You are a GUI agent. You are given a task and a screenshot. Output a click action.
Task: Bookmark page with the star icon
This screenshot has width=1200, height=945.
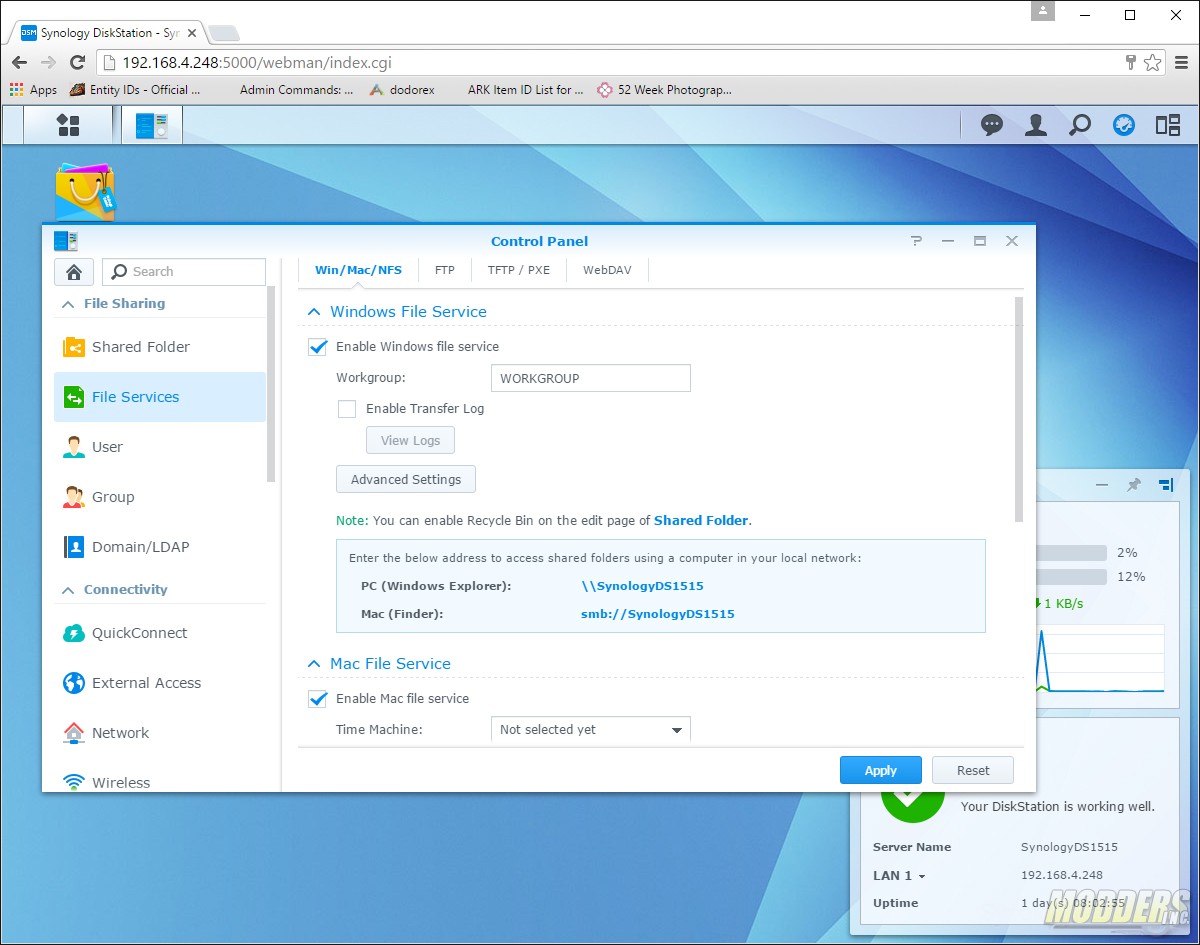coord(1153,62)
